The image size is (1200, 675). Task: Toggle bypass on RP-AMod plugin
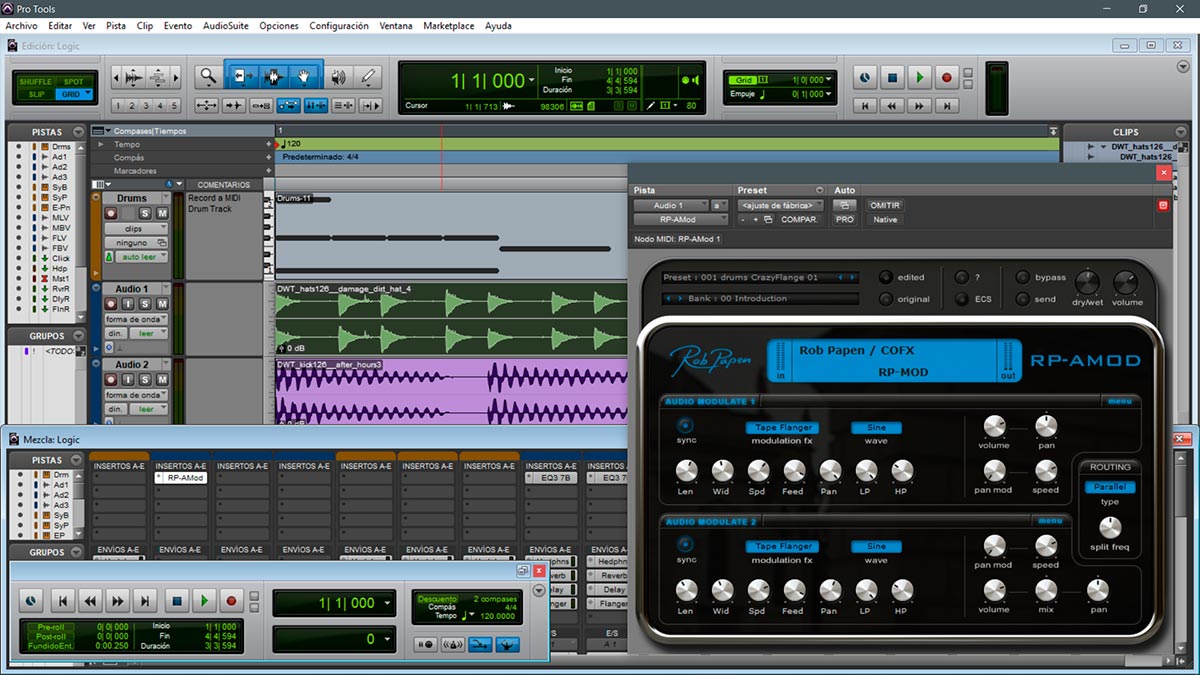pyautogui.click(x=1024, y=277)
